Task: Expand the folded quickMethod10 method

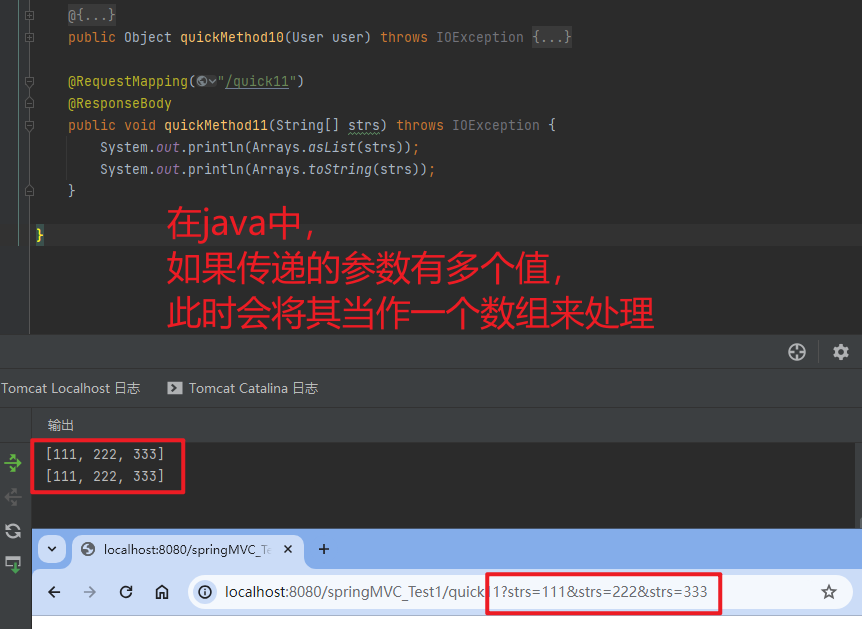Action: coord(30,37)
